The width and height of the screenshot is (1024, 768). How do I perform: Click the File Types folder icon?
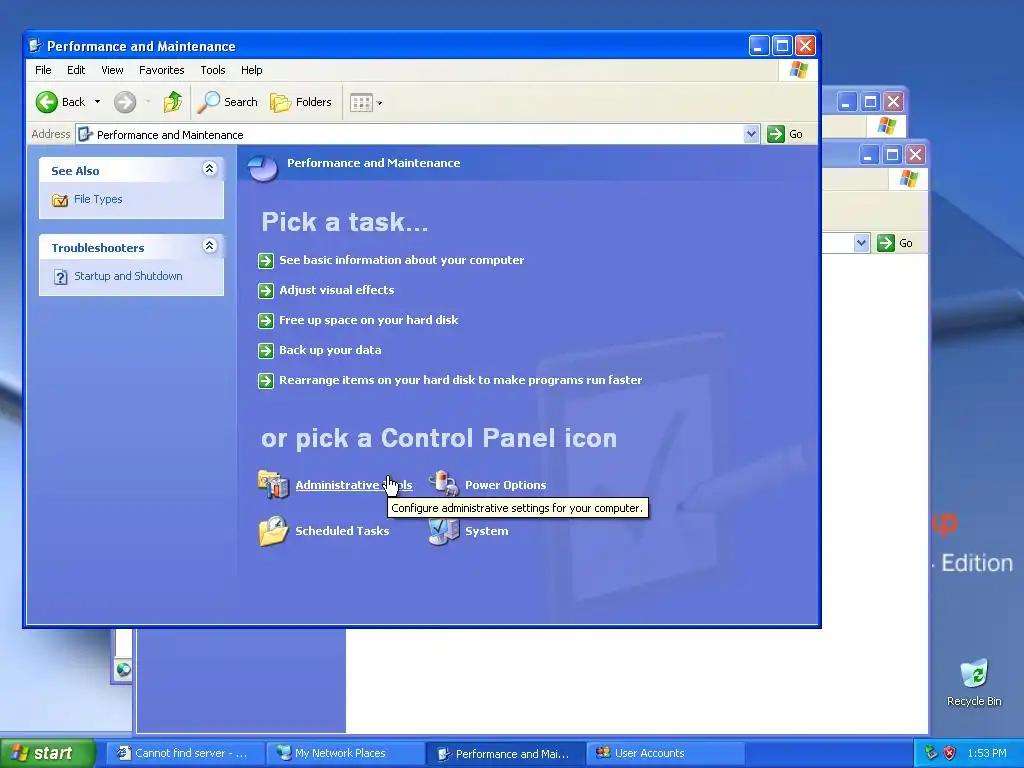click(x=60, y=200)
